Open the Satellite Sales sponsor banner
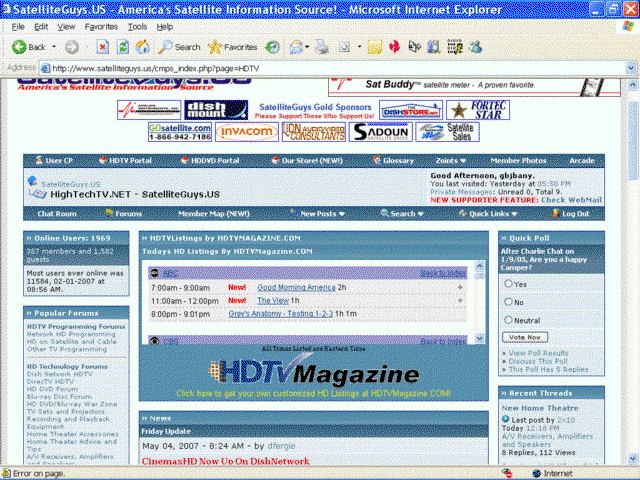The height and width of the screenshot is (480, 640). 447,132
